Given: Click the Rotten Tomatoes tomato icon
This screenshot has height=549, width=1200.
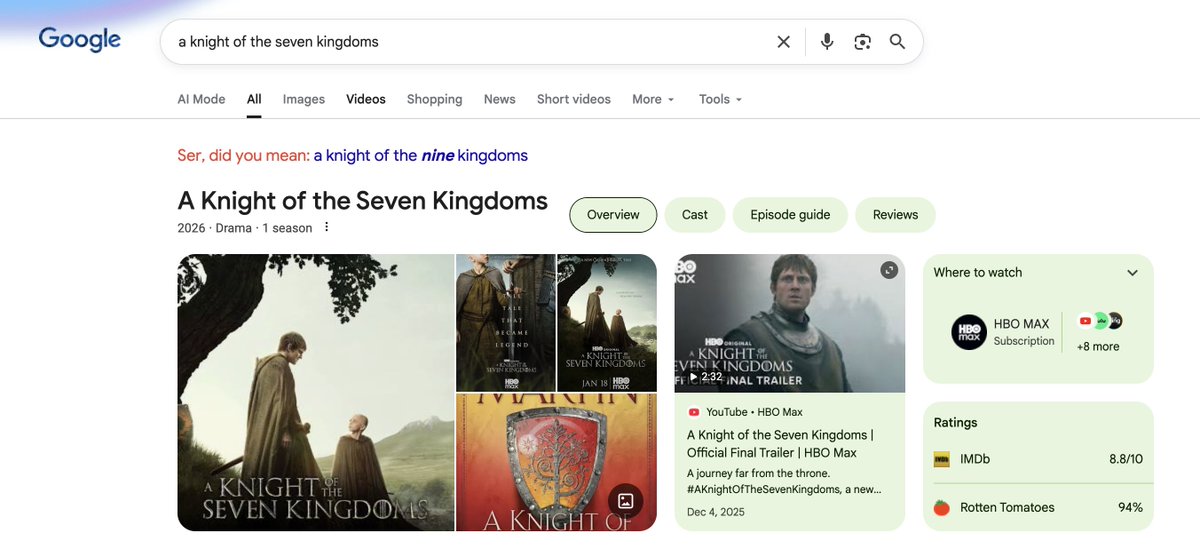Looking at the screenshot, I should click(x=941, y=508).
